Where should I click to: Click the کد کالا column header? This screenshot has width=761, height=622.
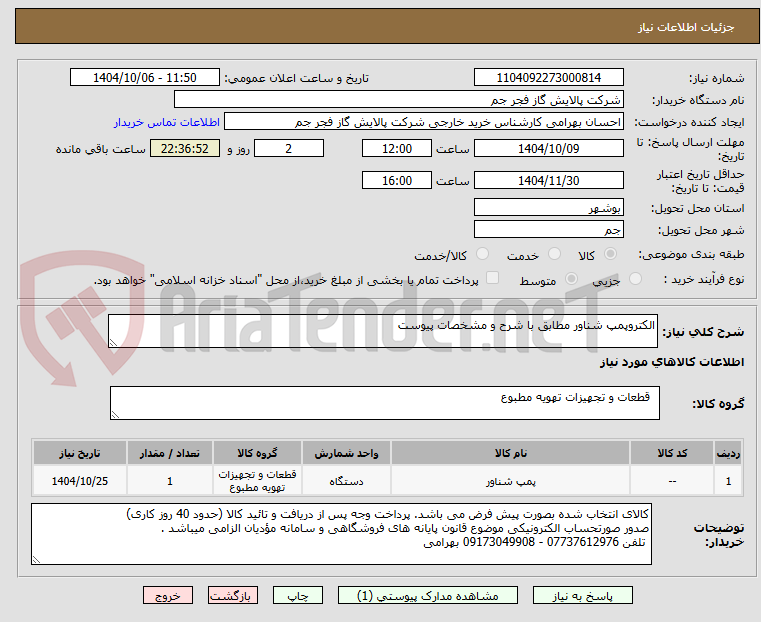672,453
